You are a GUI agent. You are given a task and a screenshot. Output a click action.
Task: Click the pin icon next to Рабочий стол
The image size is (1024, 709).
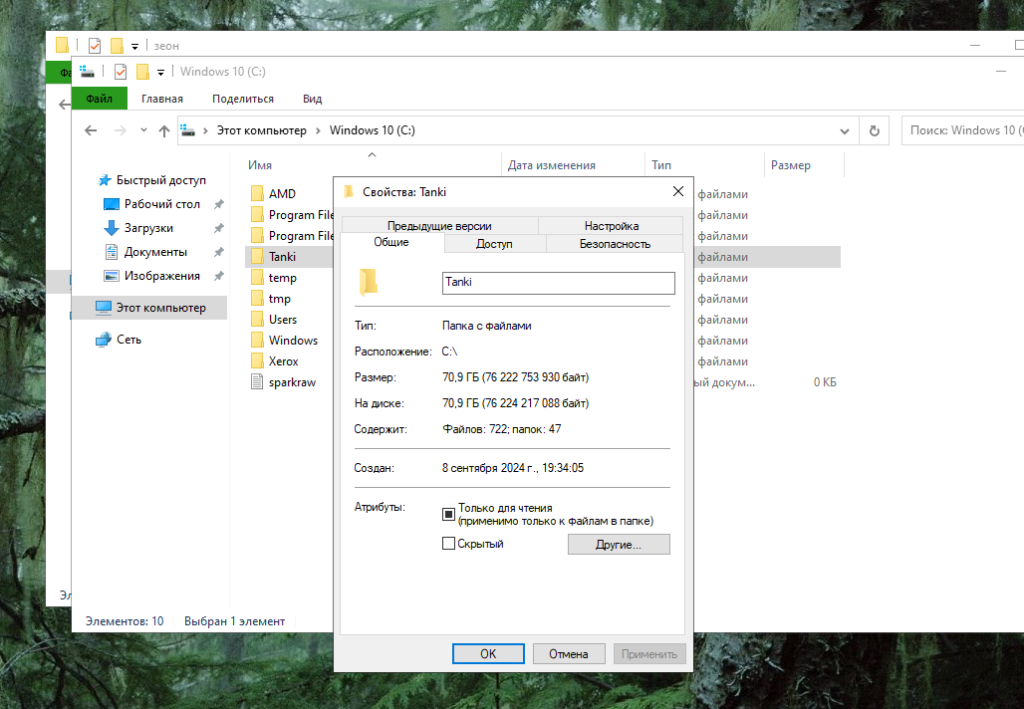[219, 204]
